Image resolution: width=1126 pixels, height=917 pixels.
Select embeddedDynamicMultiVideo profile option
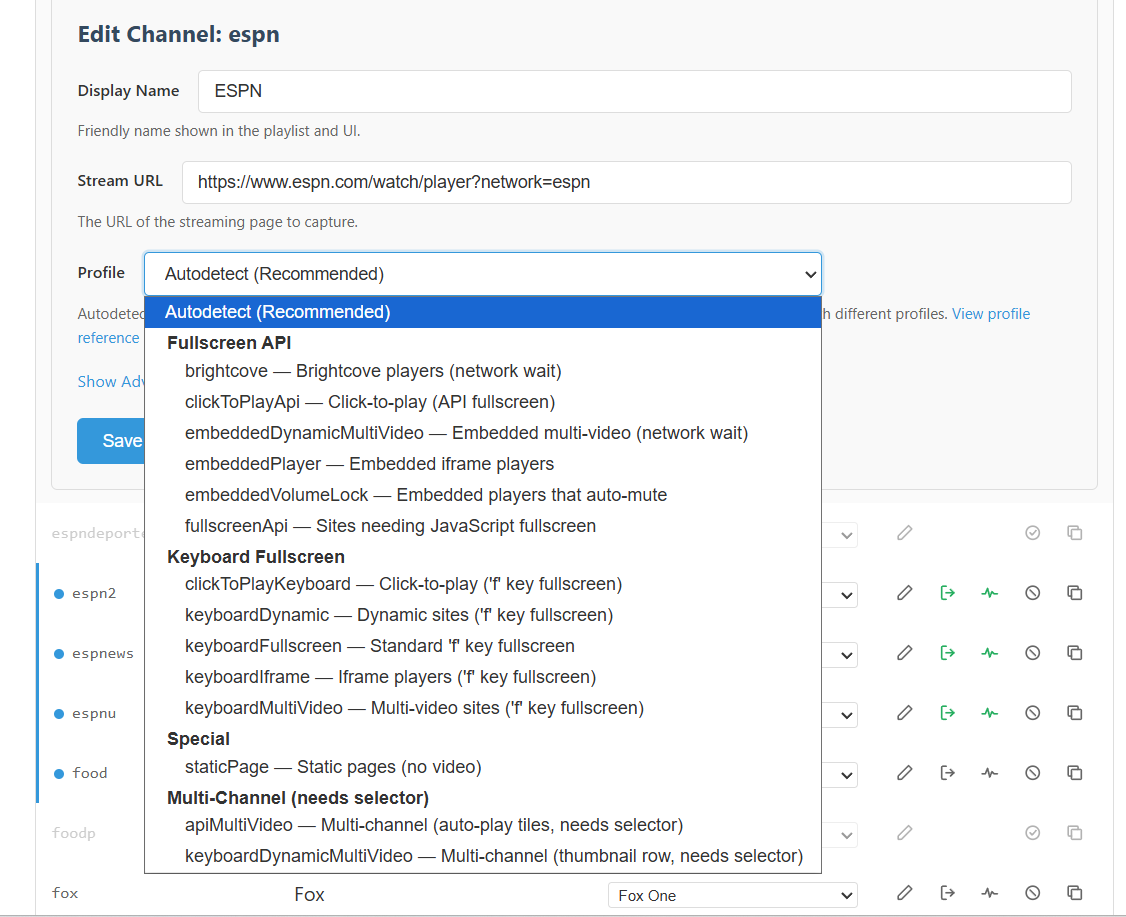pos(483,433)
